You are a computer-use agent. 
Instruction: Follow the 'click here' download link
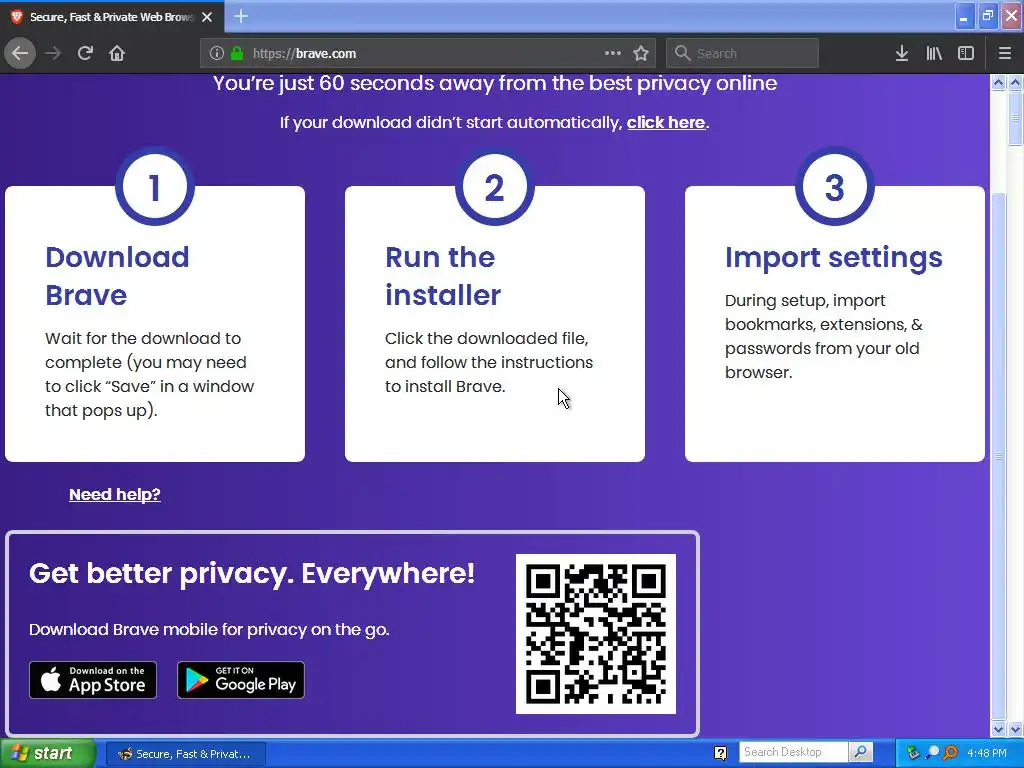(666, 122)
